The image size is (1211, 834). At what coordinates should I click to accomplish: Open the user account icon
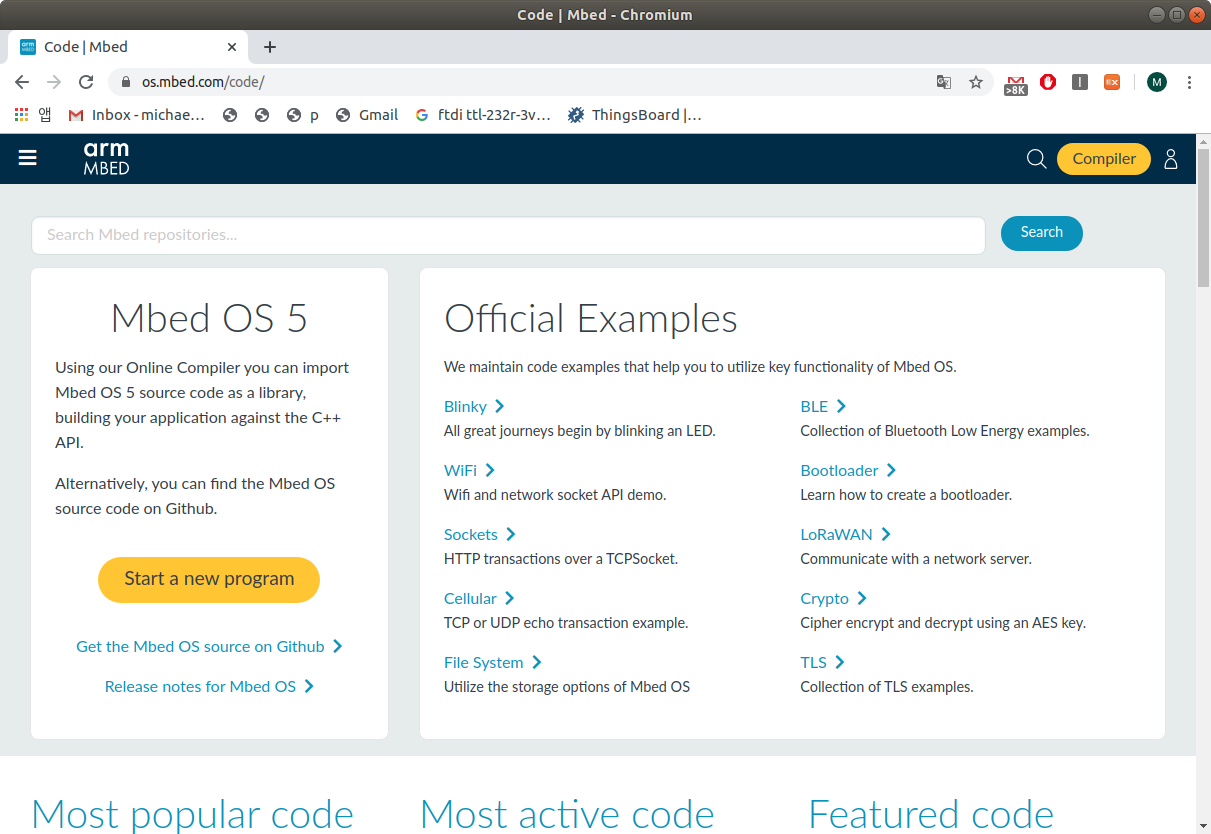pos(1171,159)
